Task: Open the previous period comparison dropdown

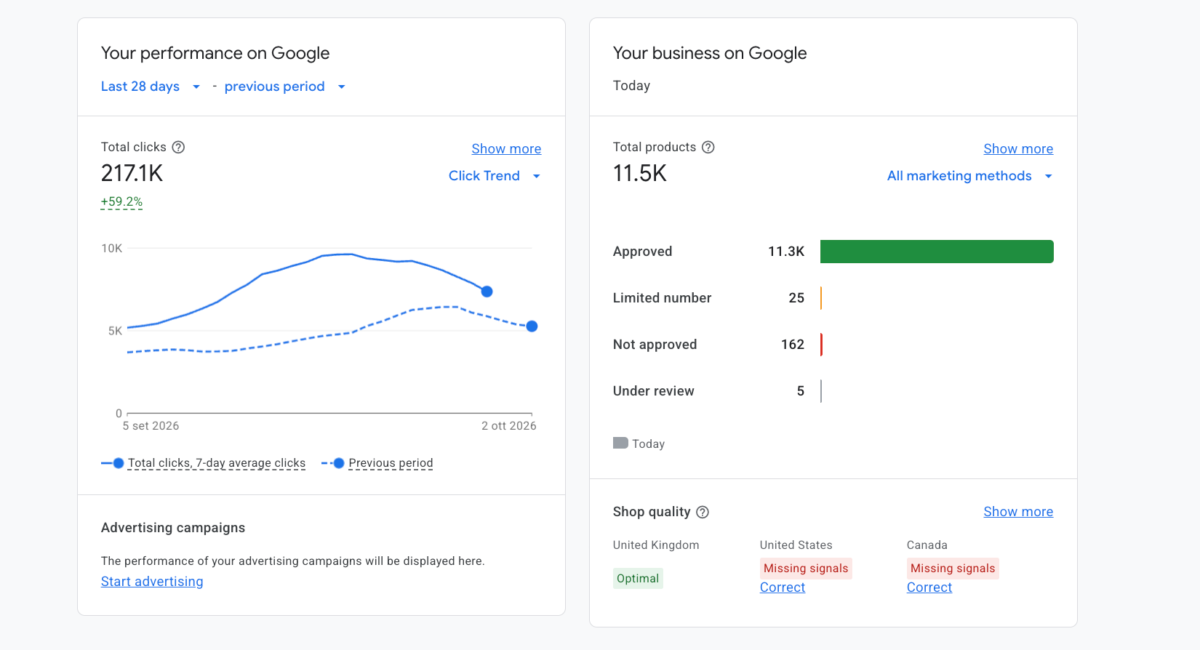Action: point(285,87)
